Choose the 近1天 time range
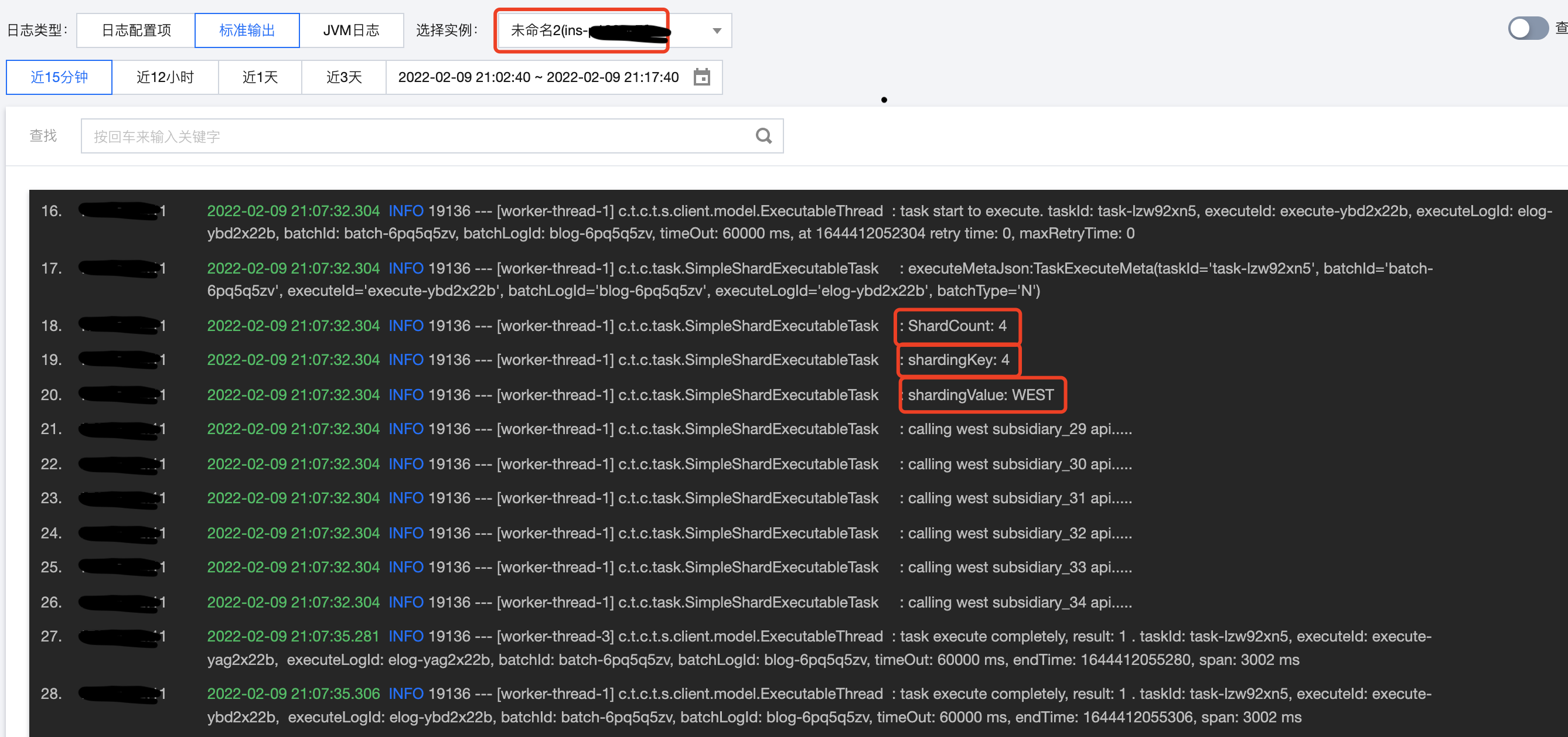The image size is (1568, 737). pyautogui.click(x=260, y=77)
